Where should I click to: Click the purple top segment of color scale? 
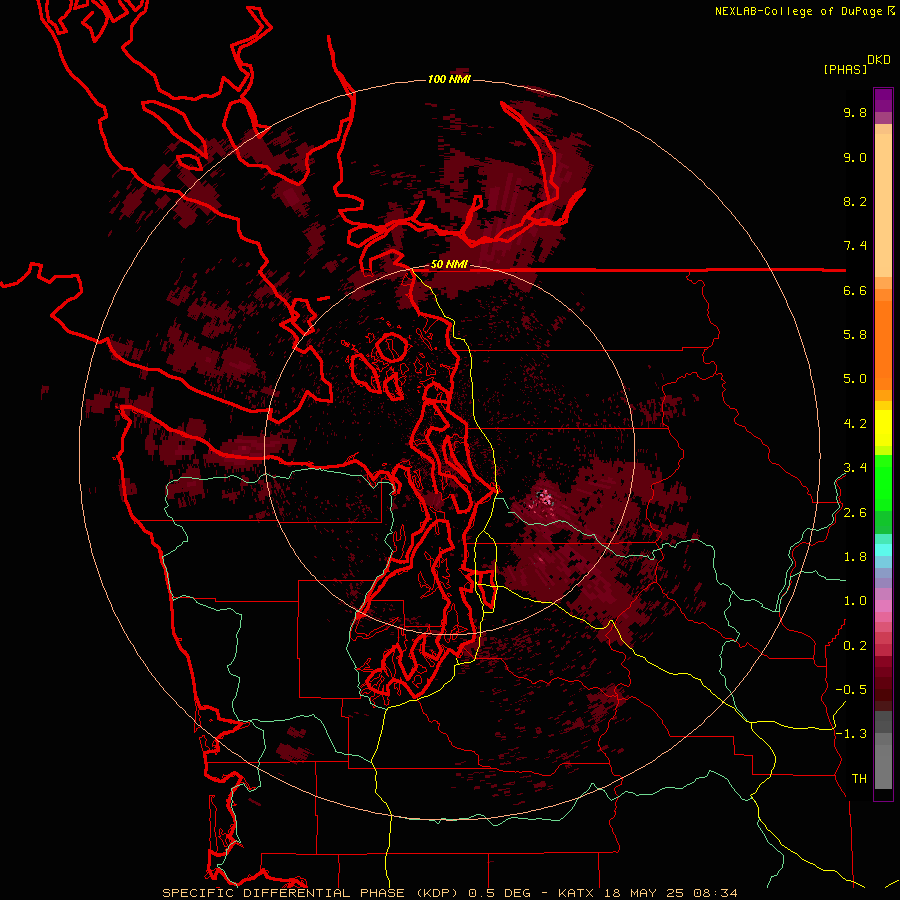[x=883, y=100]
